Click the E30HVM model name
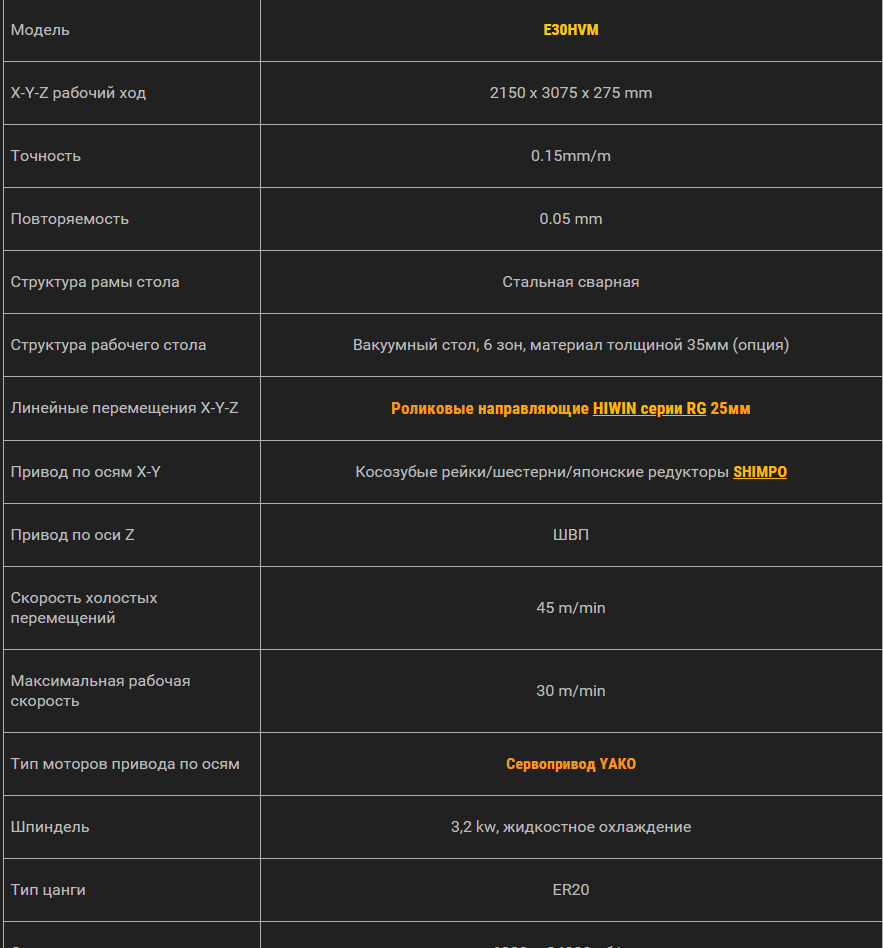The width and height of the screenshot is (883, 948). click(x=571, y=30)
